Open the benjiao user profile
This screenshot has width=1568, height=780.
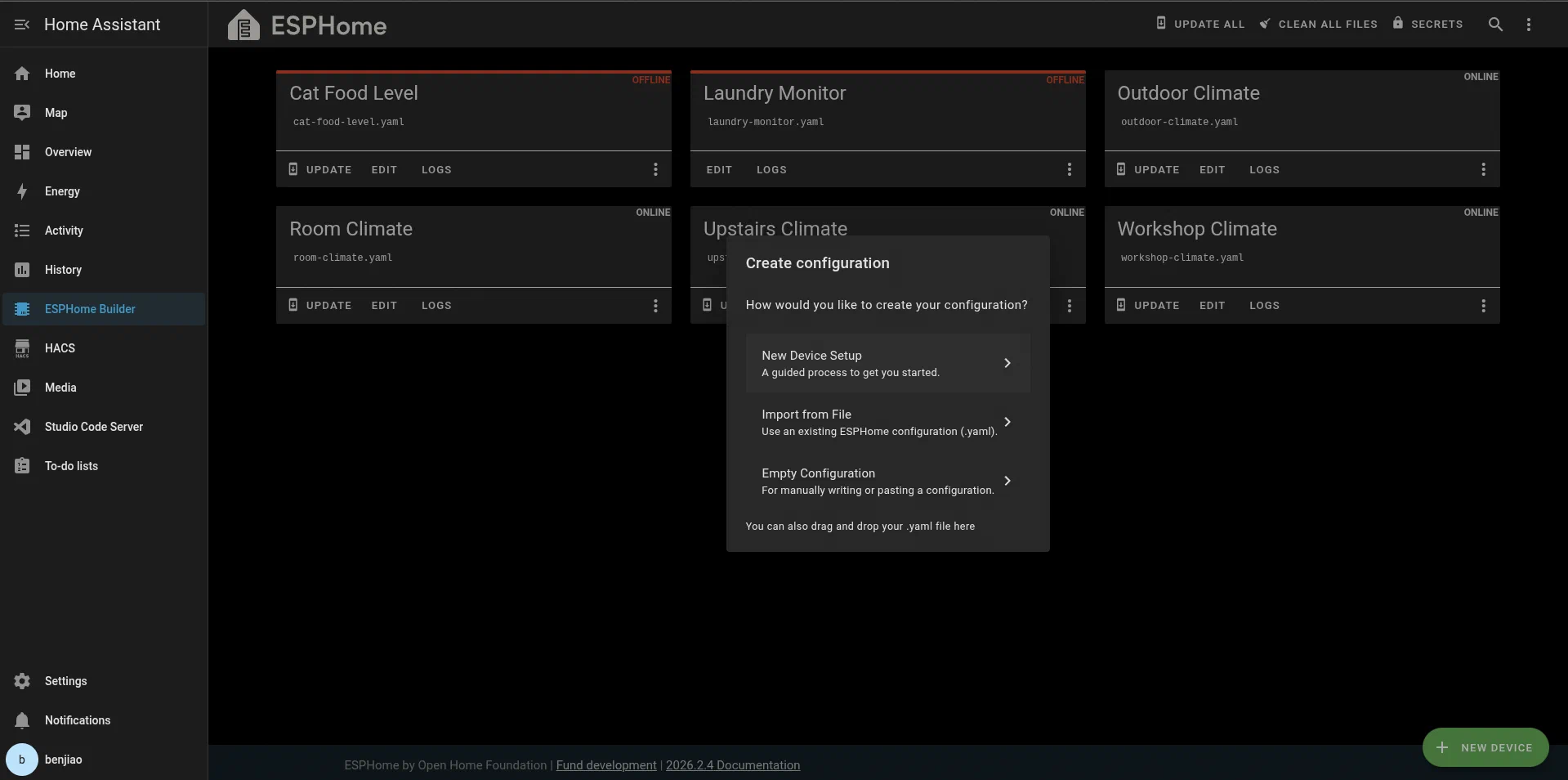104,760
